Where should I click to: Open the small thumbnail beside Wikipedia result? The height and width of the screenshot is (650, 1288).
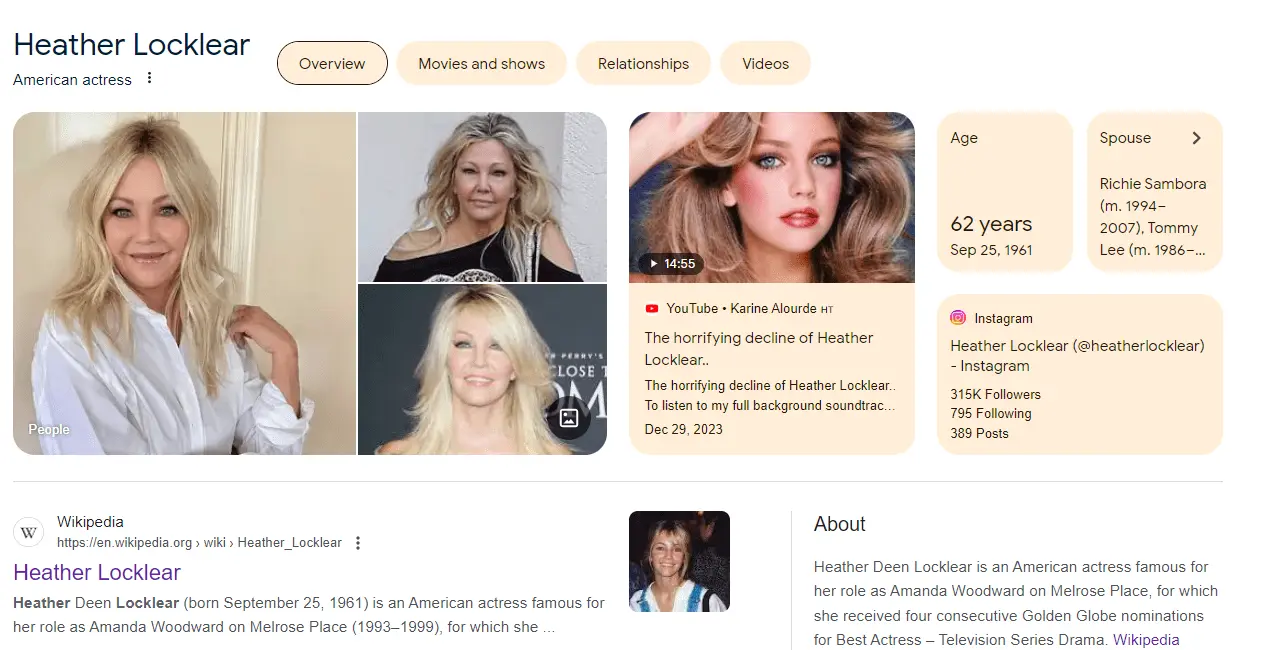tap(679, 561)
